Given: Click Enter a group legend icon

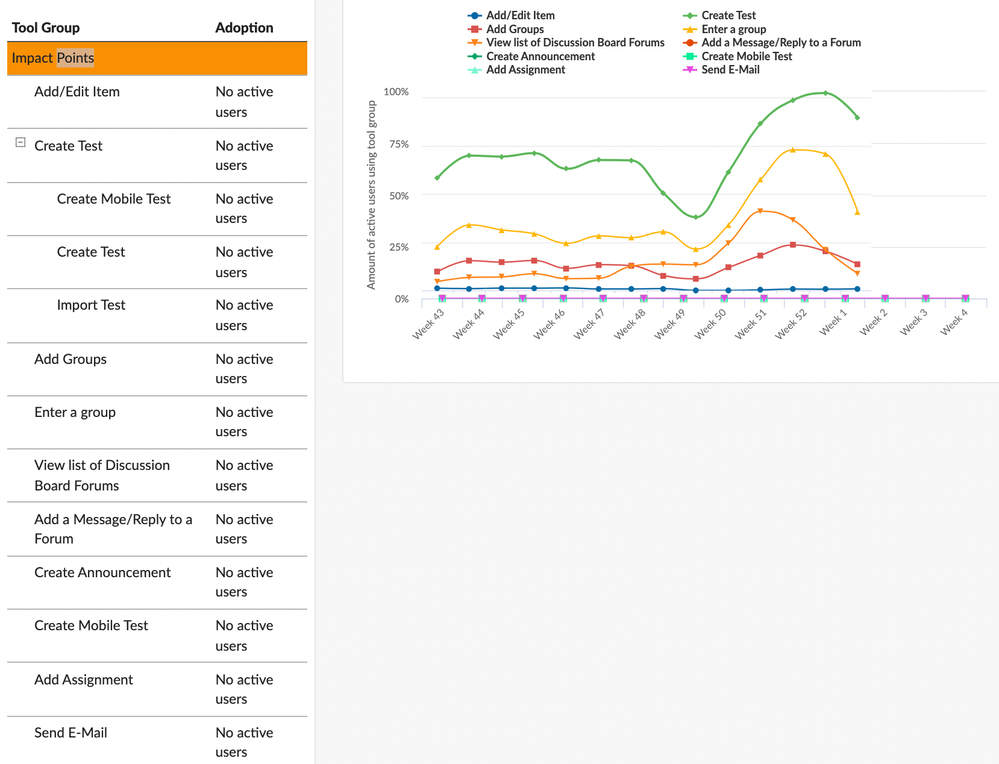Looking at the screenshot, I should pos(690,30).
